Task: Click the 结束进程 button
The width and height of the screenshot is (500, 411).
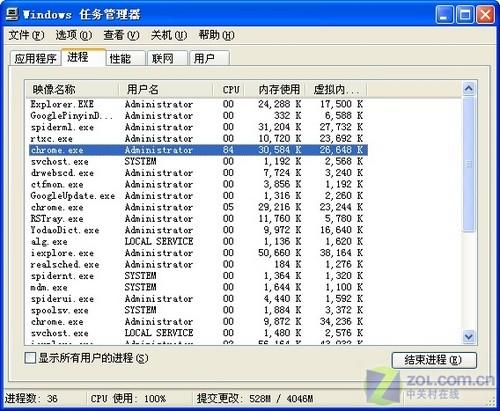Action: click(434, 360)
